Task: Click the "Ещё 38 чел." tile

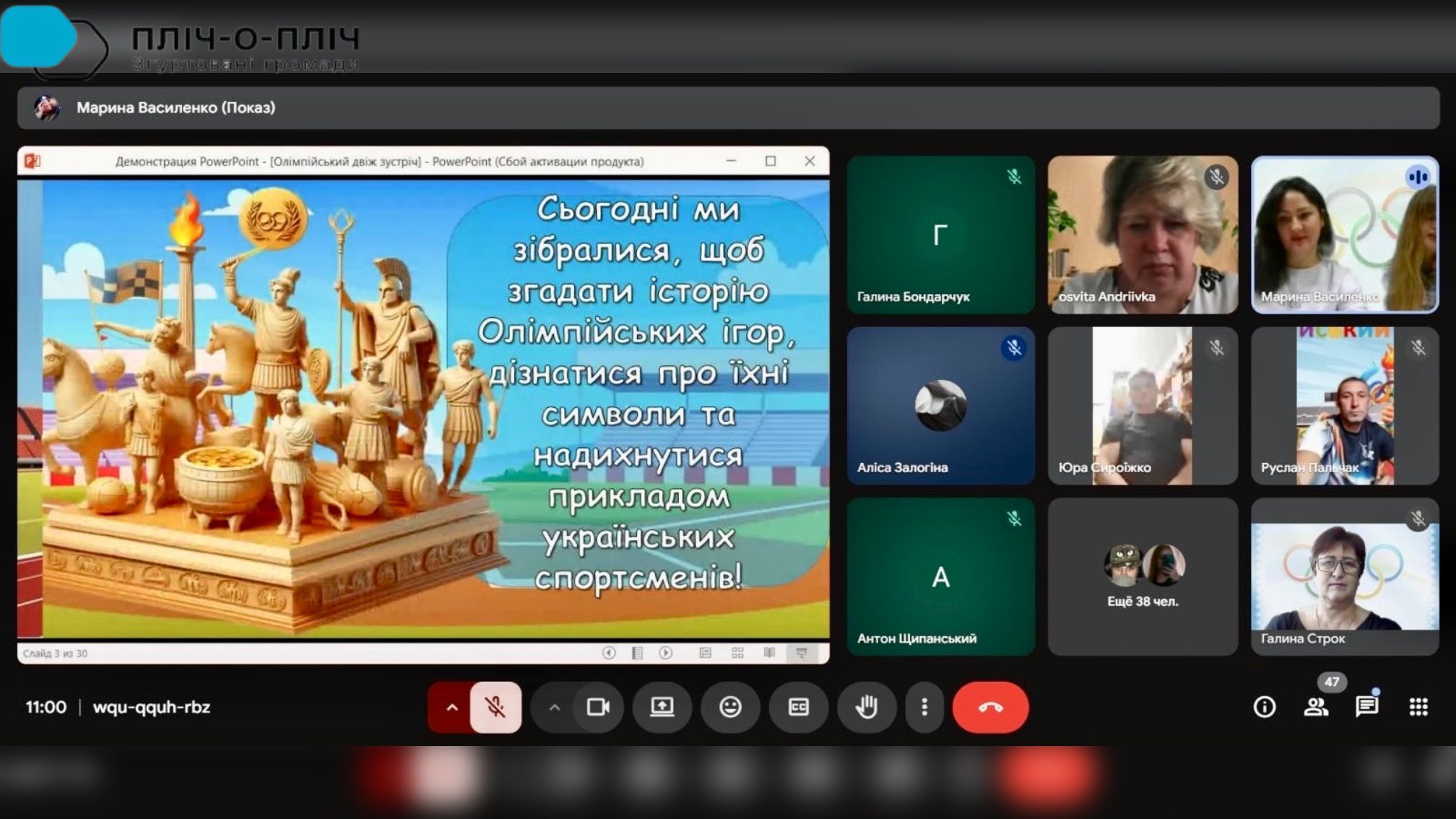Action: pos(1143,576)
